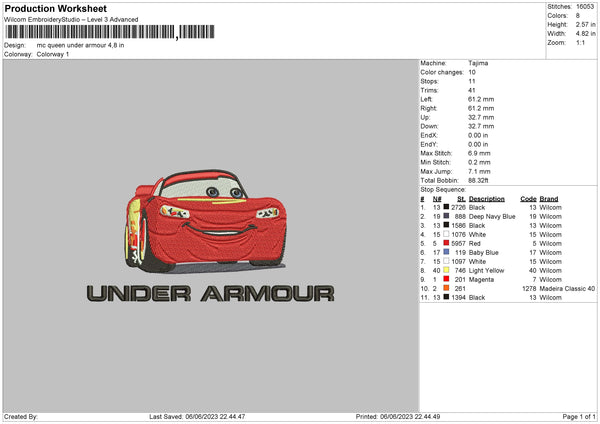Click the black swatch in stop row 1

(446, 207)
